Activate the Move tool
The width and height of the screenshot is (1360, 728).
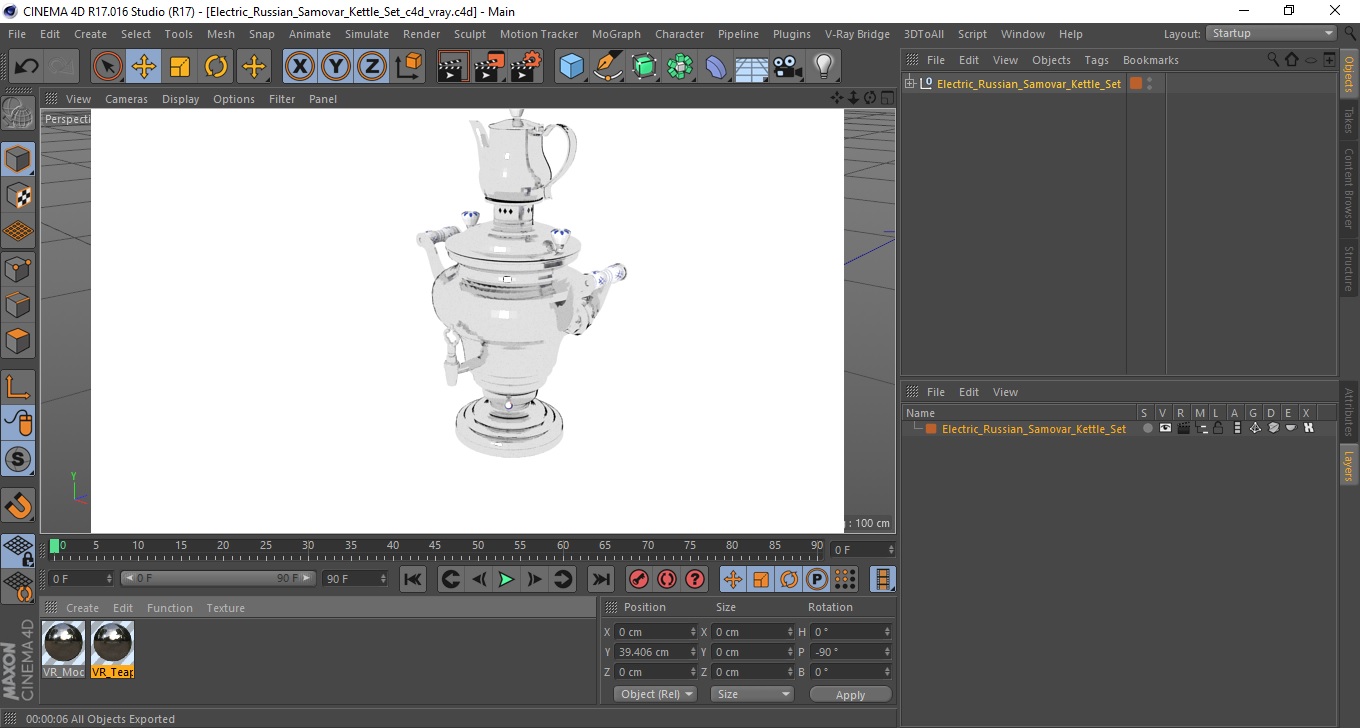[144, 67]
